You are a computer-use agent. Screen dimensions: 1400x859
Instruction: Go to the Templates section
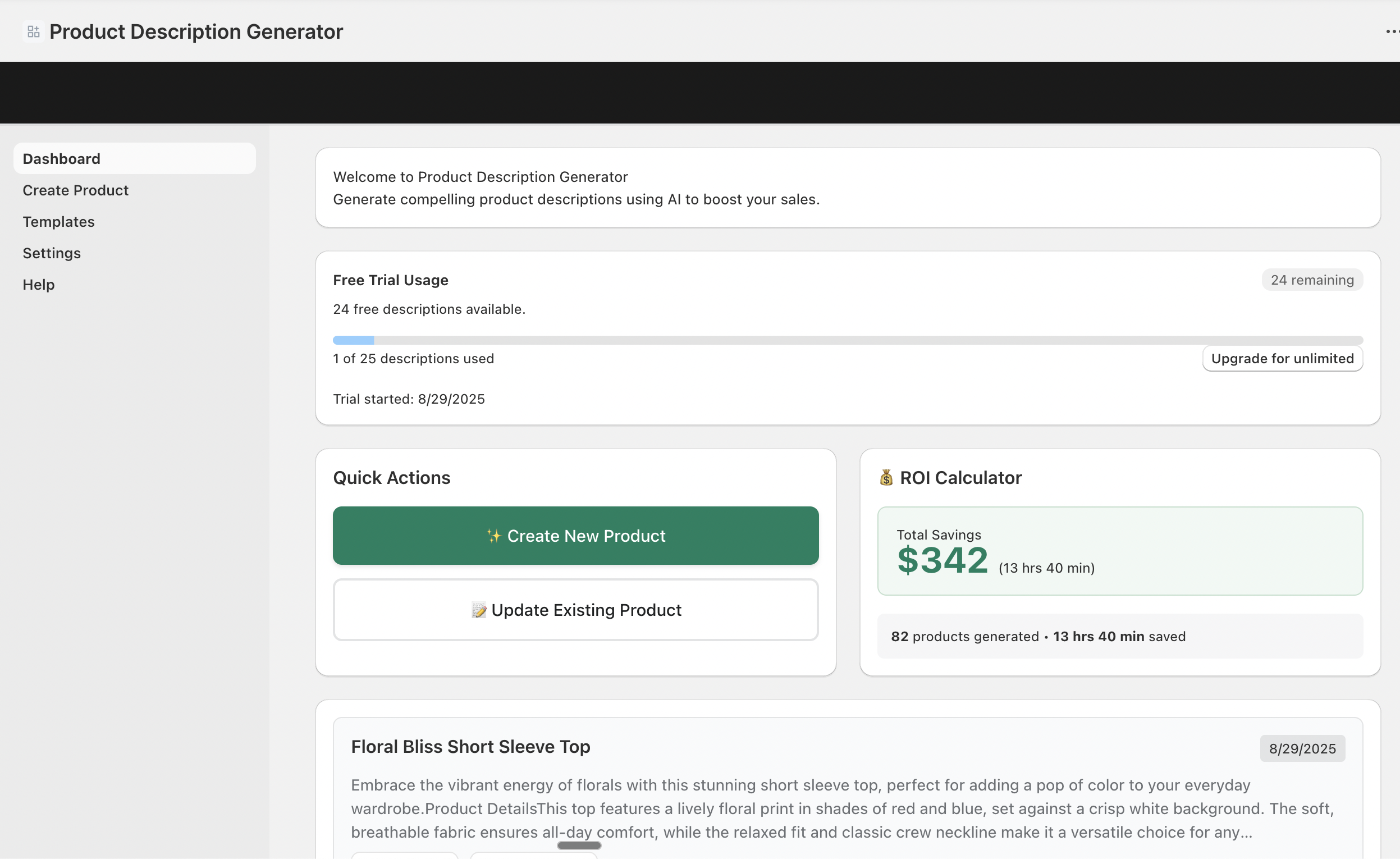click(58, 222)
